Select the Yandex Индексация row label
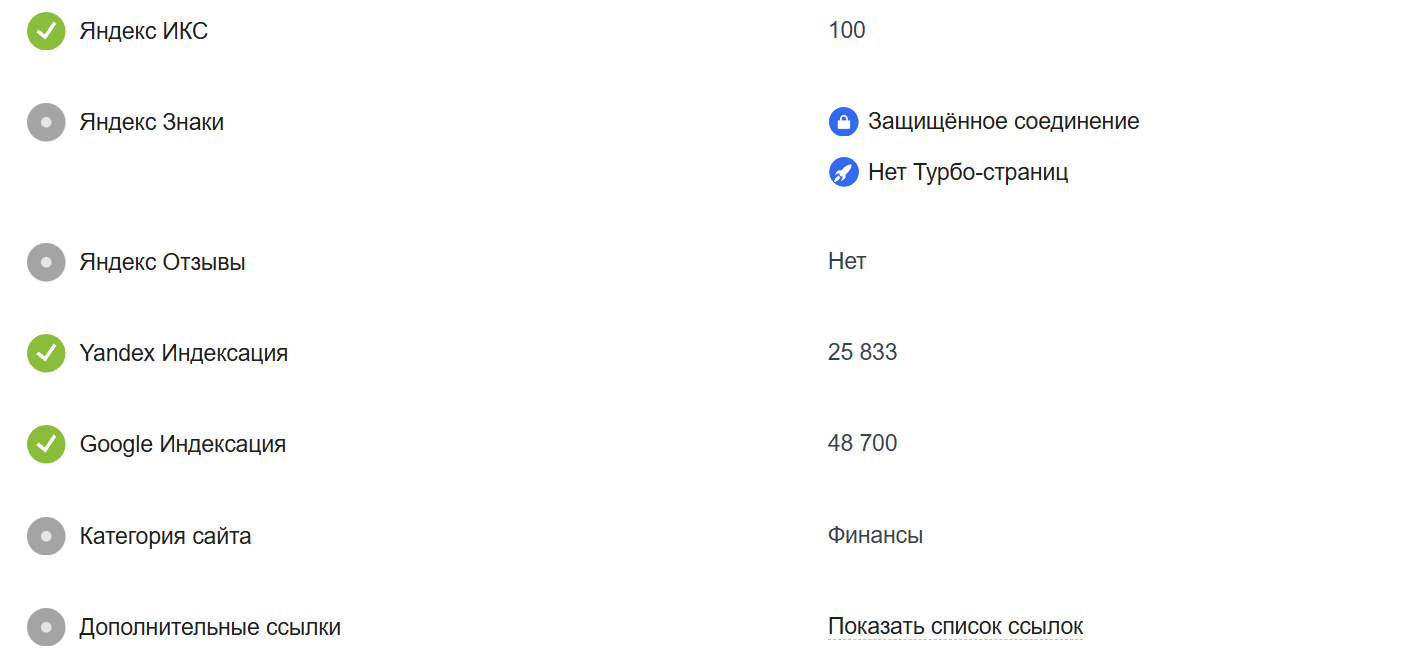Screen dimensions: 1419x671 tap(184, 353)
